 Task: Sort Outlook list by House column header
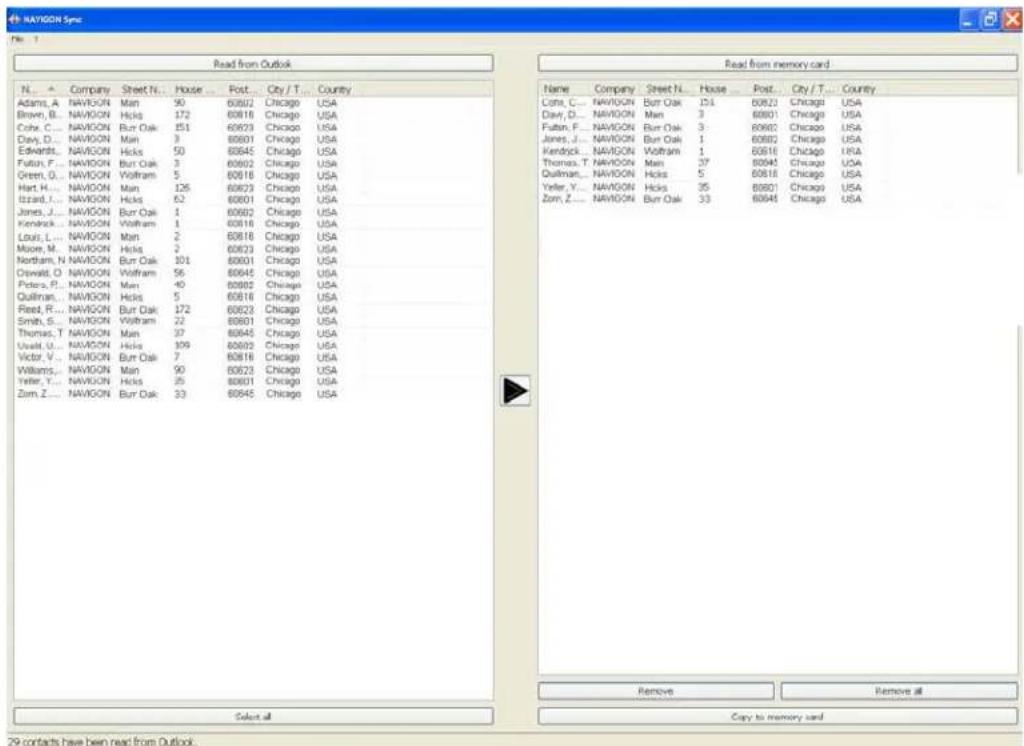pos(195,89)
